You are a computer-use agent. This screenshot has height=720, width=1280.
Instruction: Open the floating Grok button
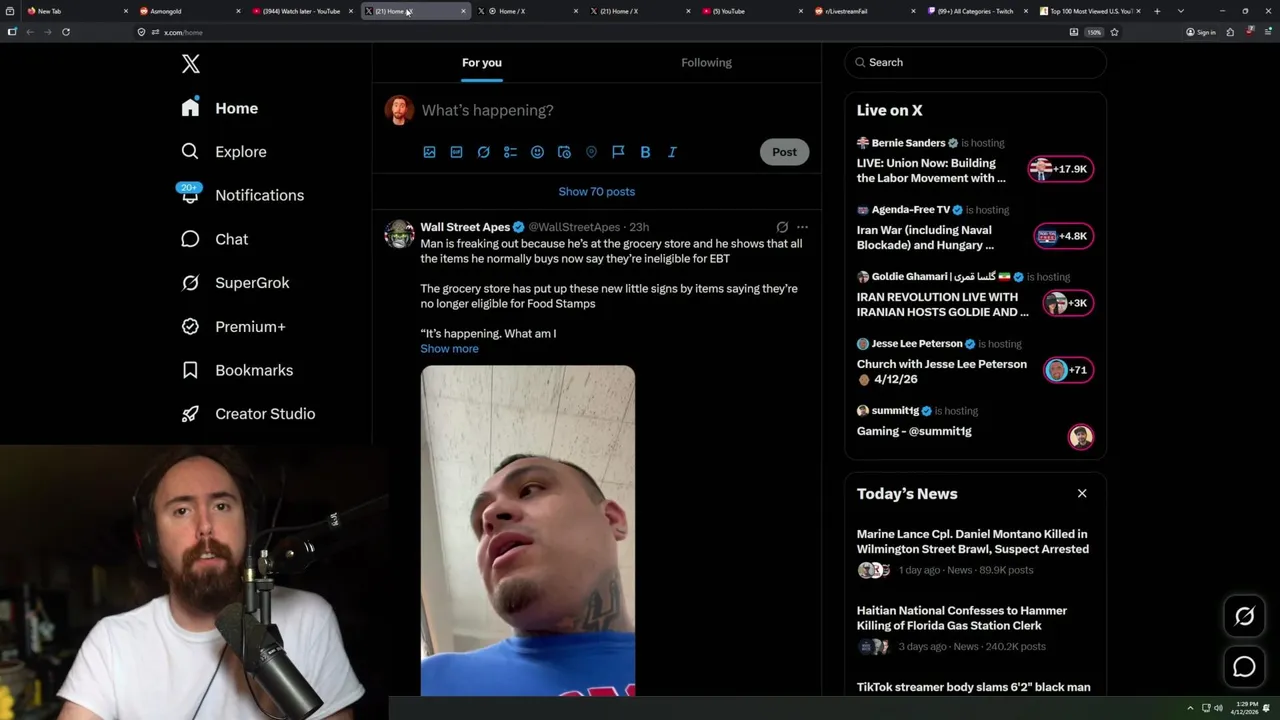[1244, 617]
